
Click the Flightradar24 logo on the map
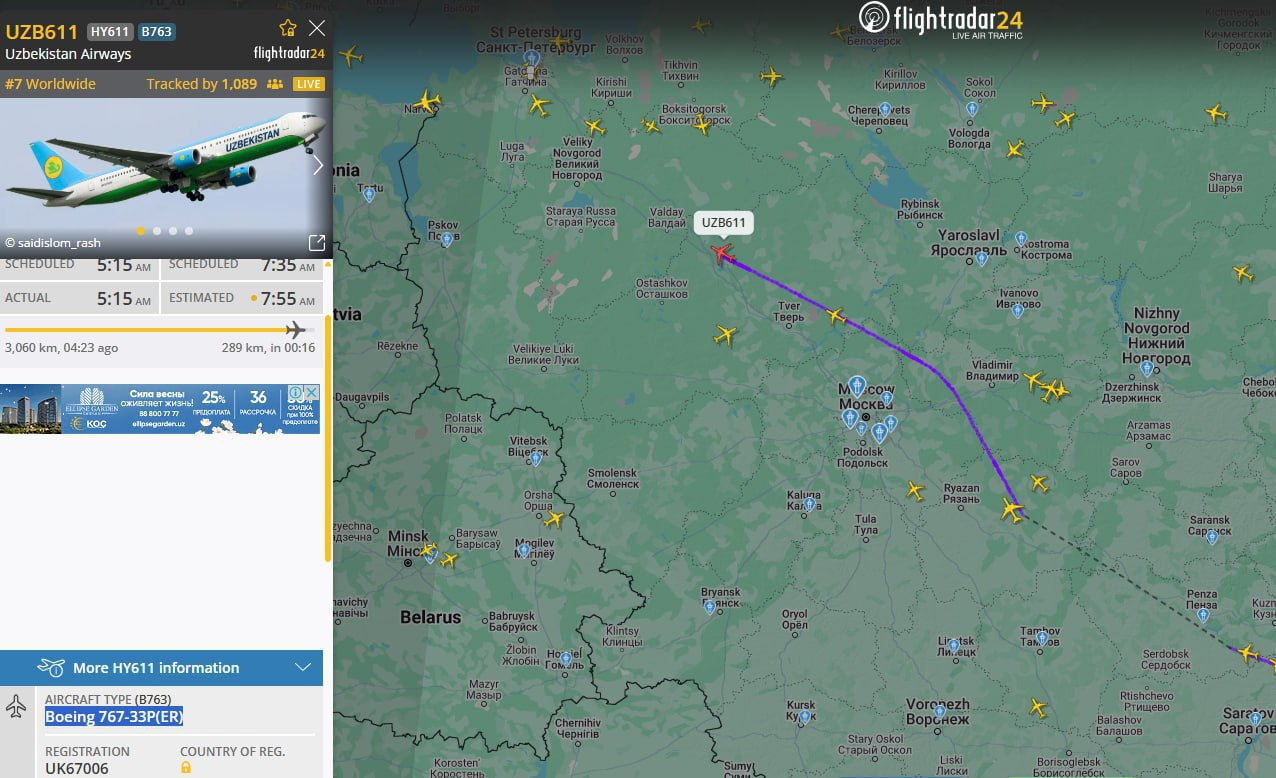point(940,20)
